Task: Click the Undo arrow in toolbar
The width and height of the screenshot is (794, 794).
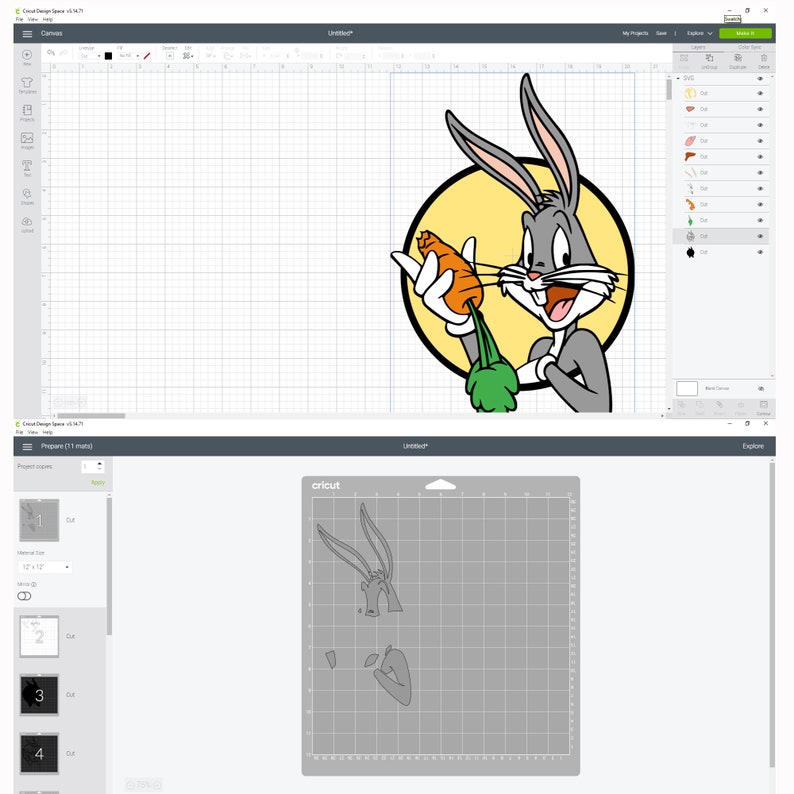Action: 51,53
